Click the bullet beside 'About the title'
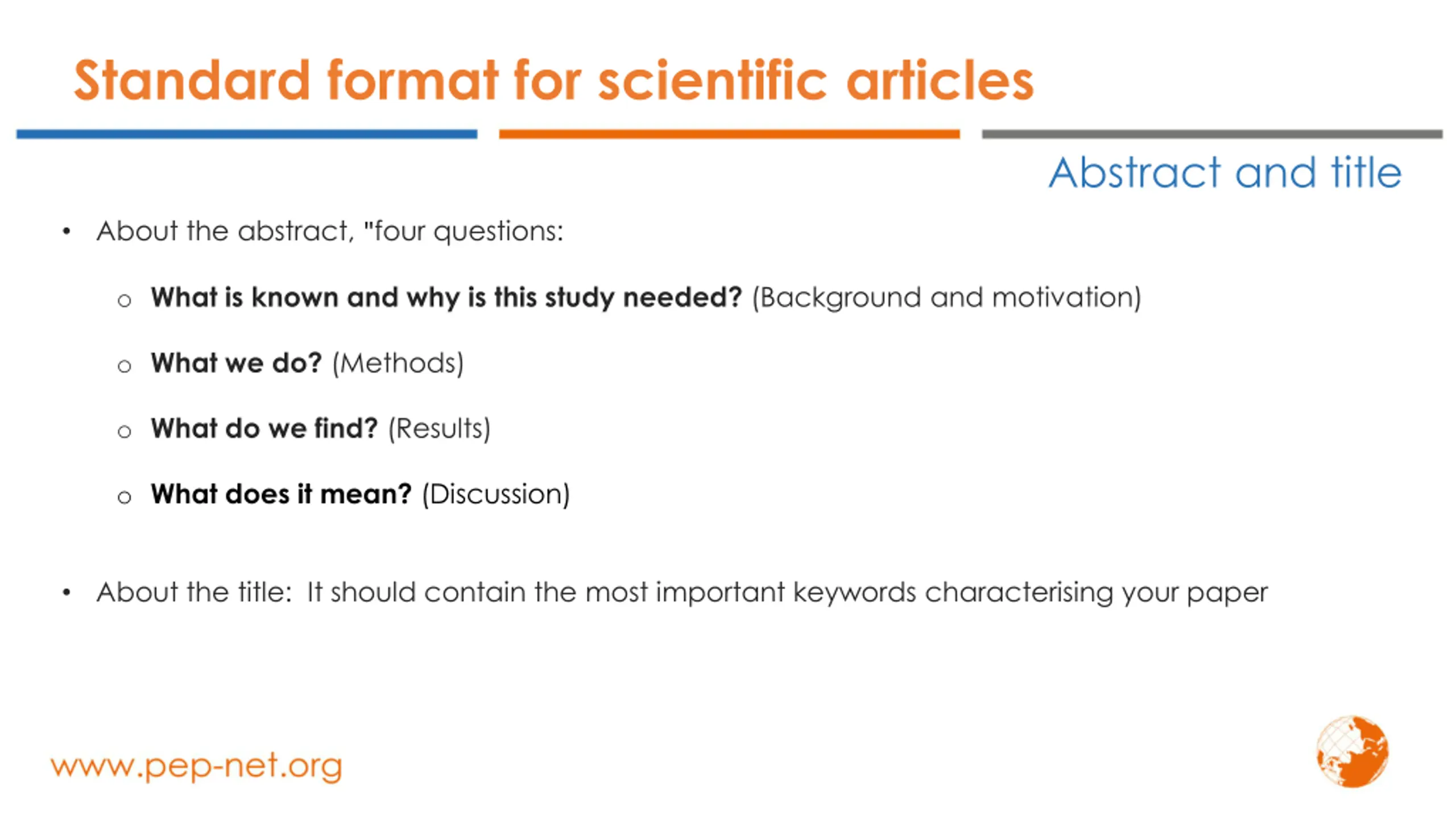This screenshot has height=819, width=1456. (x=67, y=593)
